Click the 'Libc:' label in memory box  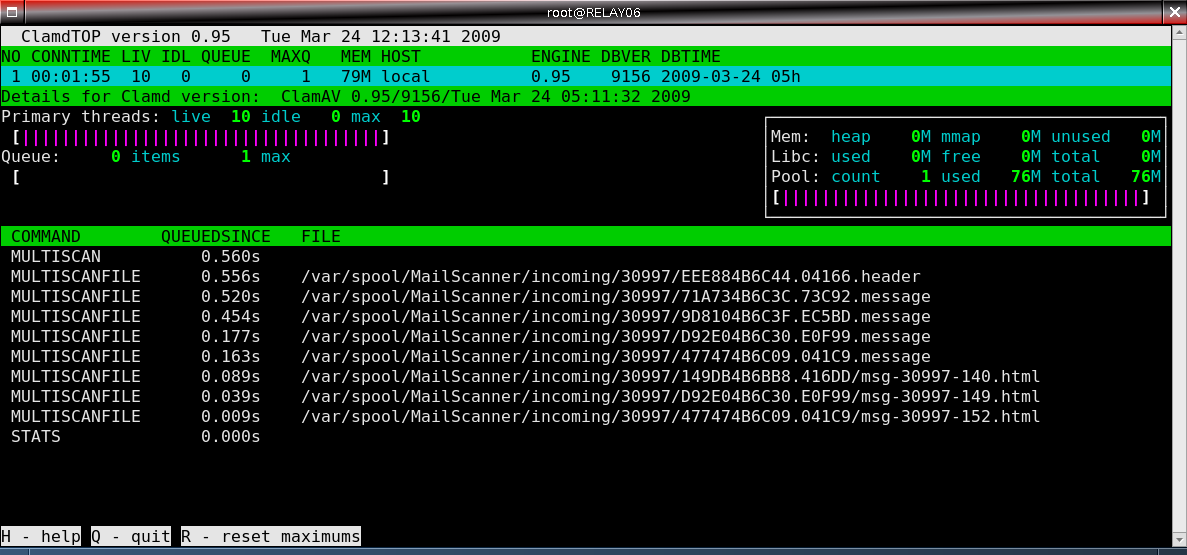(x=796, y=157)
